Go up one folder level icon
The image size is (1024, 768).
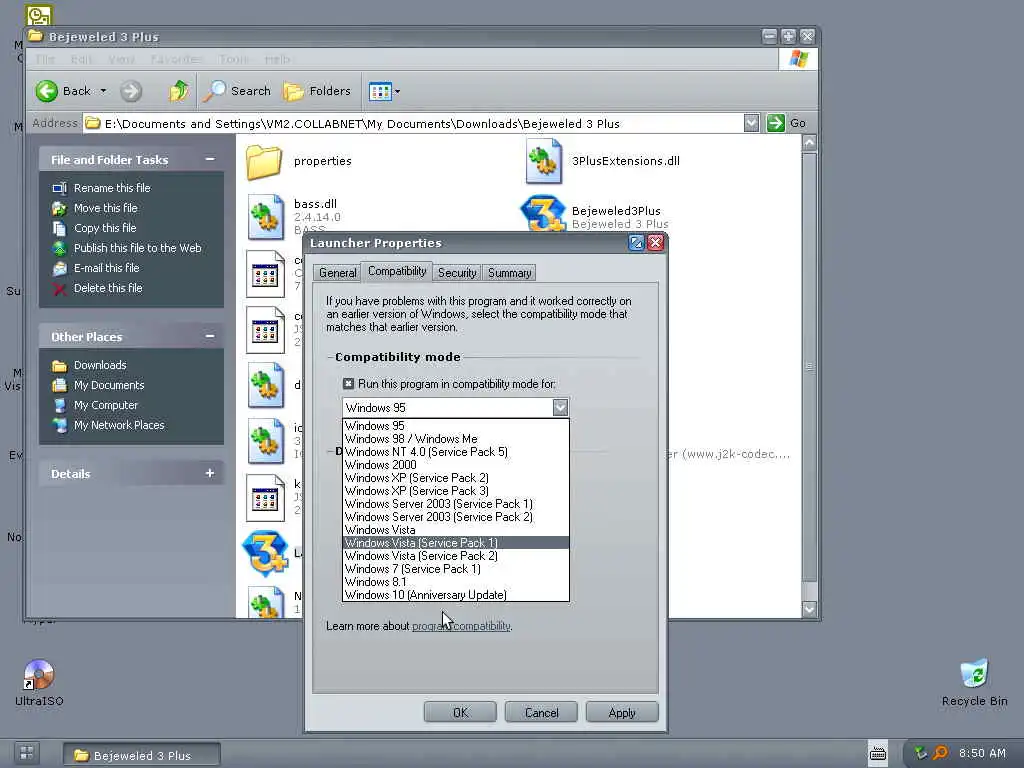pyautogui.click(x=178, y=91)
